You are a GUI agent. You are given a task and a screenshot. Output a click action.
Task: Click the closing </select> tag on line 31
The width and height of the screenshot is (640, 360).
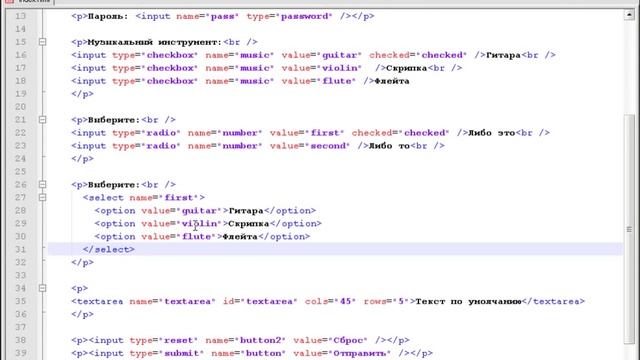(109, 249)
